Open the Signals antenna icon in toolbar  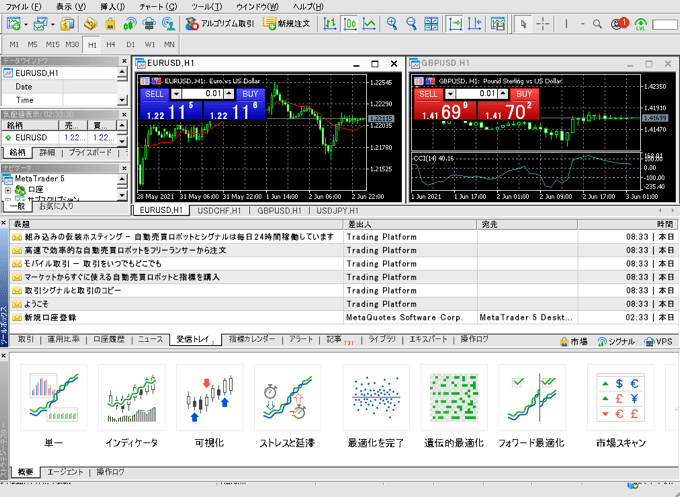[x=129, y=24]
